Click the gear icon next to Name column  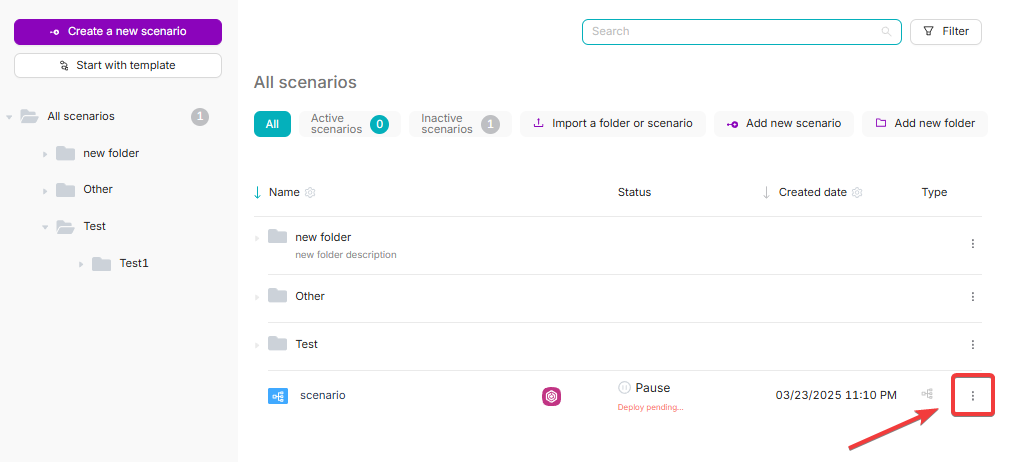(x=310, y=192)
